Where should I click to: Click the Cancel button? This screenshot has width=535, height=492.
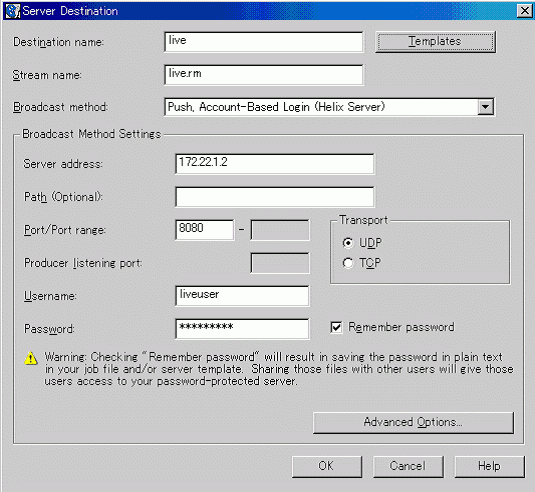pos(408,466)
